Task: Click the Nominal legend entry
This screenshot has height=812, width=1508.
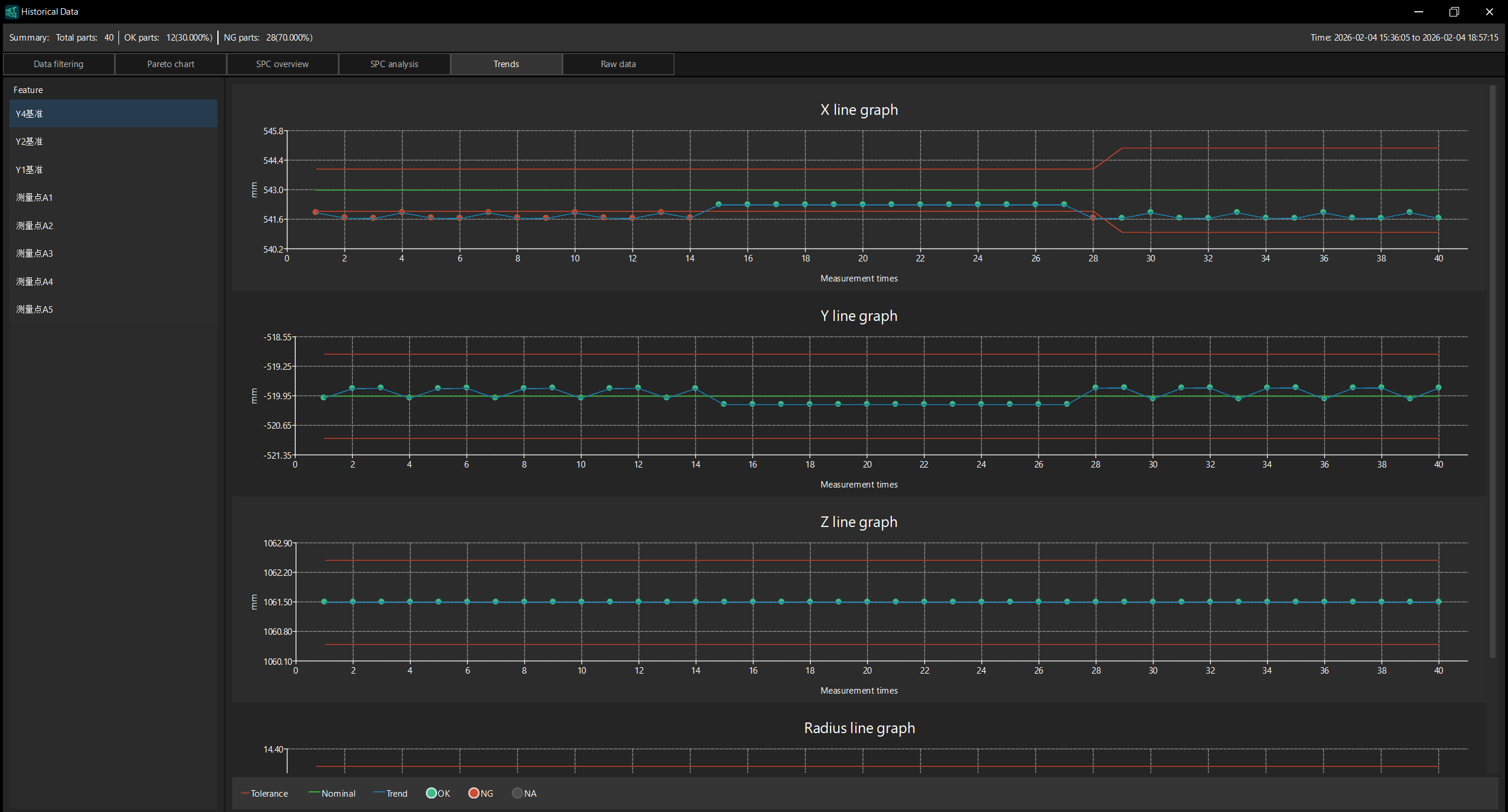Action: (332, 793)
